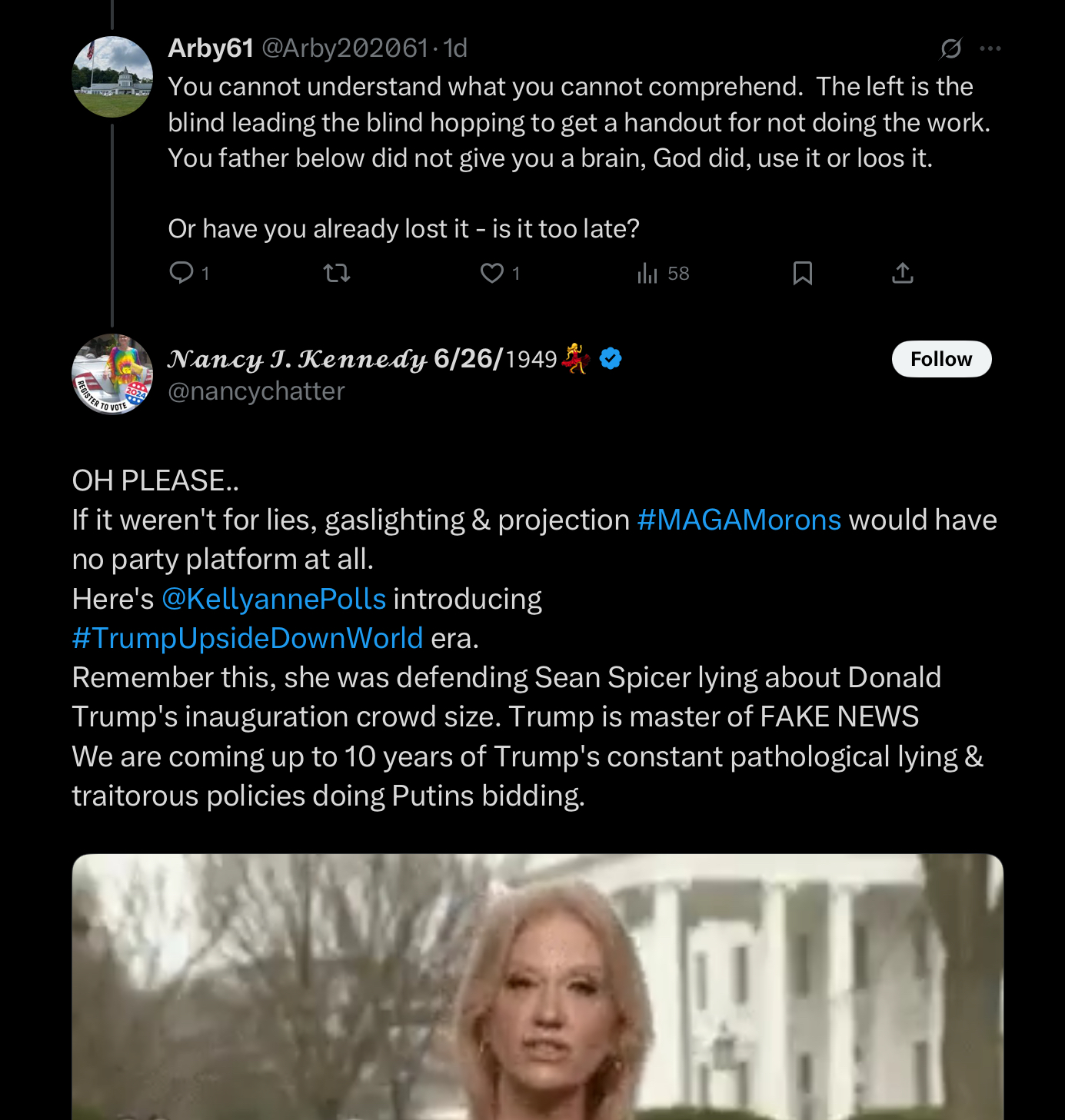Open more options menu on Arby61's tweet
The height and width of the screenshot is (1120, 1065).
pos(990,48)
